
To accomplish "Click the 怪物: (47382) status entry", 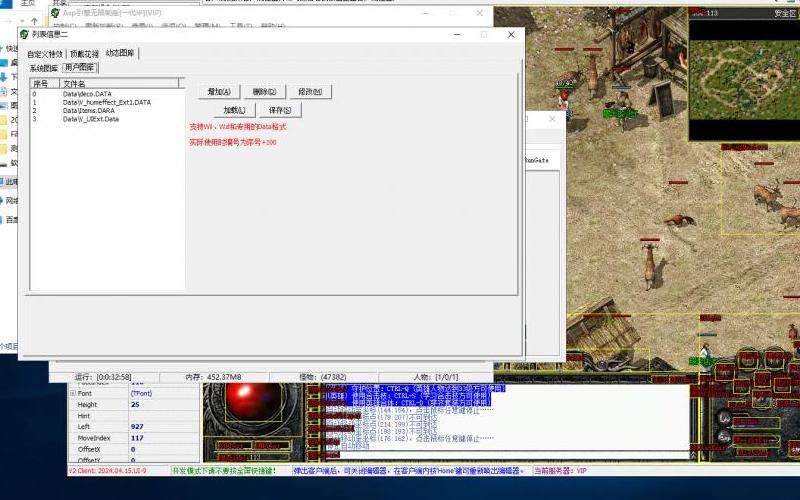I will [322, 377].
